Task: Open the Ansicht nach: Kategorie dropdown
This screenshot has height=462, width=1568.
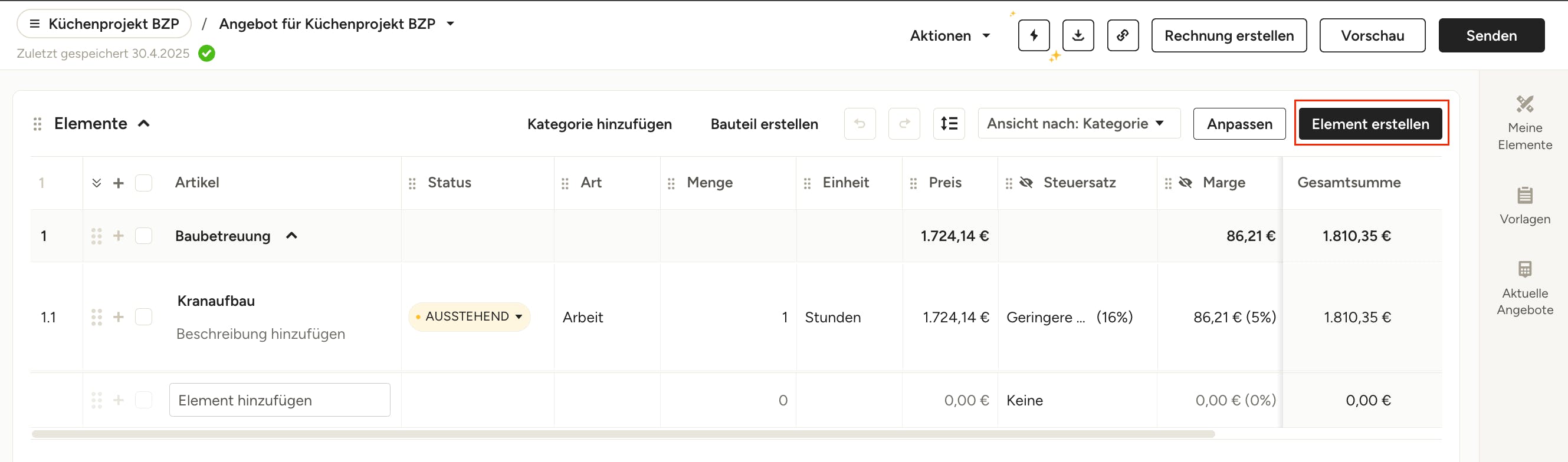Action: pos(1078,124)
